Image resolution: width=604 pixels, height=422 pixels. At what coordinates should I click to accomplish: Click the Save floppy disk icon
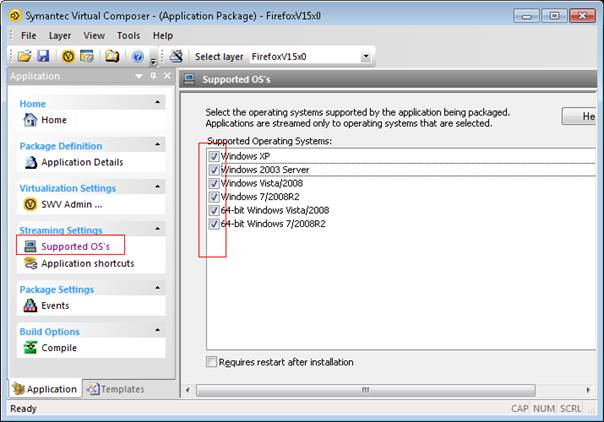[43, 56]
